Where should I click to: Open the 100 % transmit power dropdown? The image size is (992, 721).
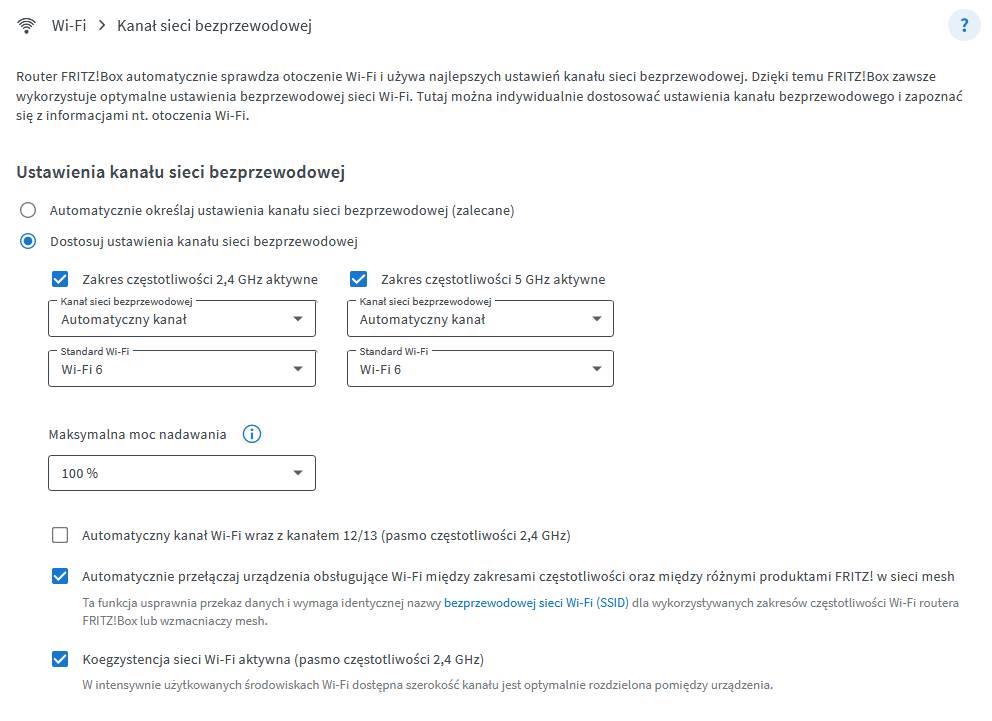[x=182, y=473]
